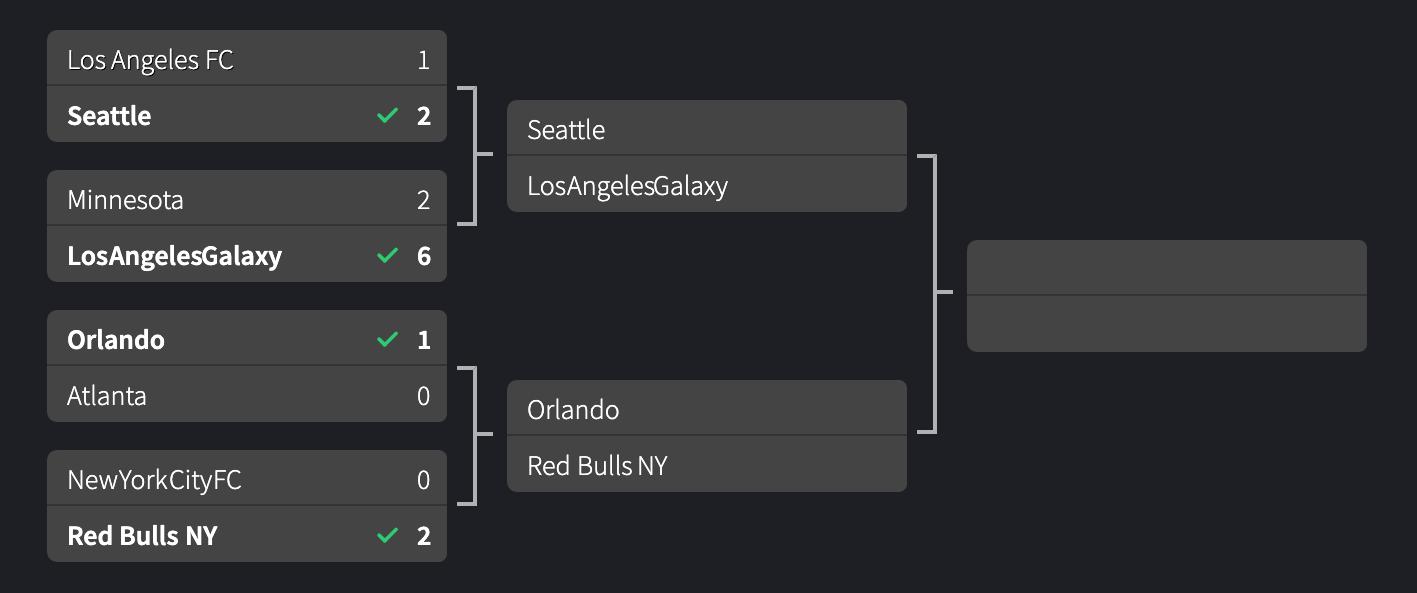Image resolution: width=1417 pixels, height=593 pixels.
Task: Select the Atlanta bracket entry
Action: [x=107, y=395]
